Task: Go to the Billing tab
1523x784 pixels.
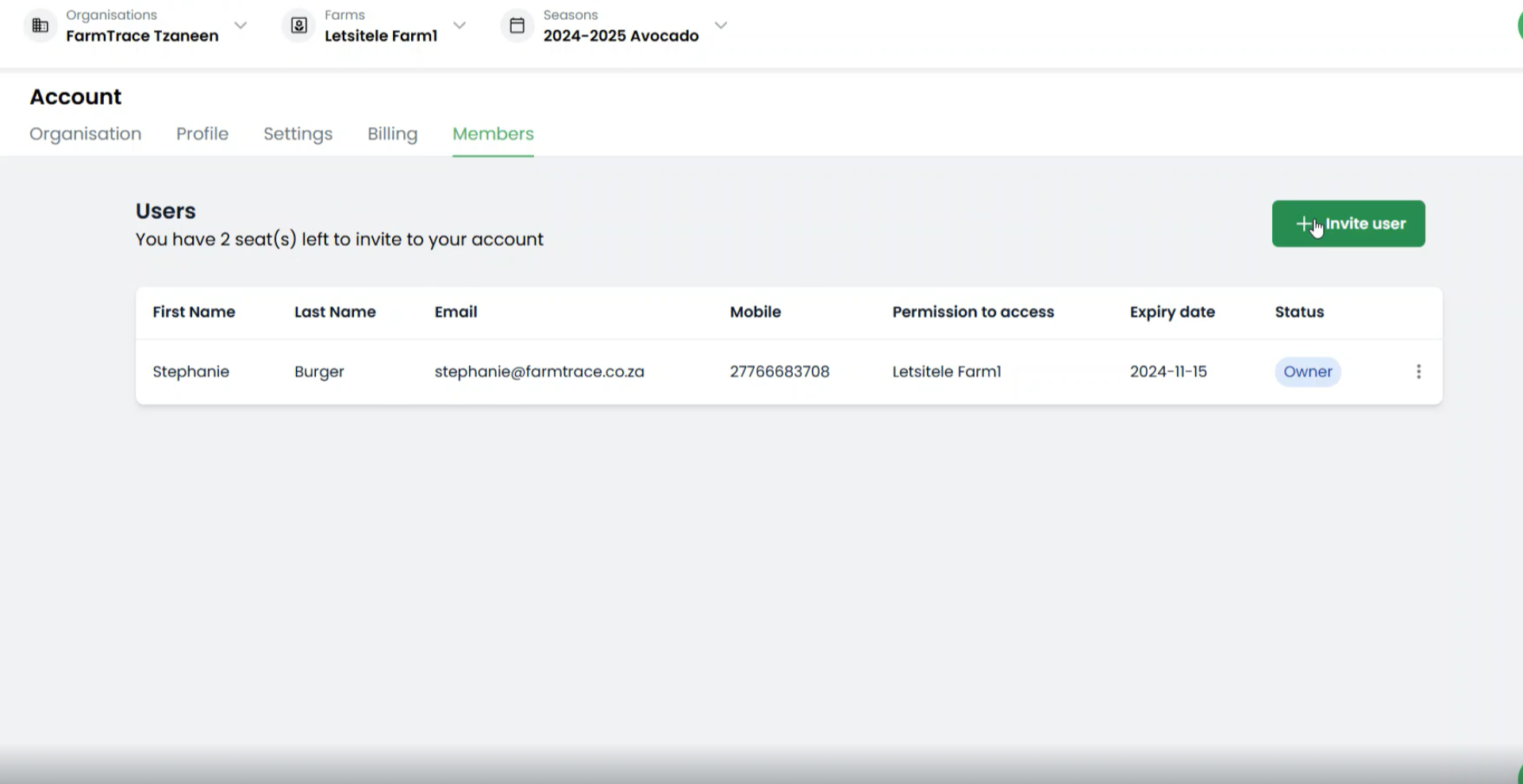Action: coord(392,134)
